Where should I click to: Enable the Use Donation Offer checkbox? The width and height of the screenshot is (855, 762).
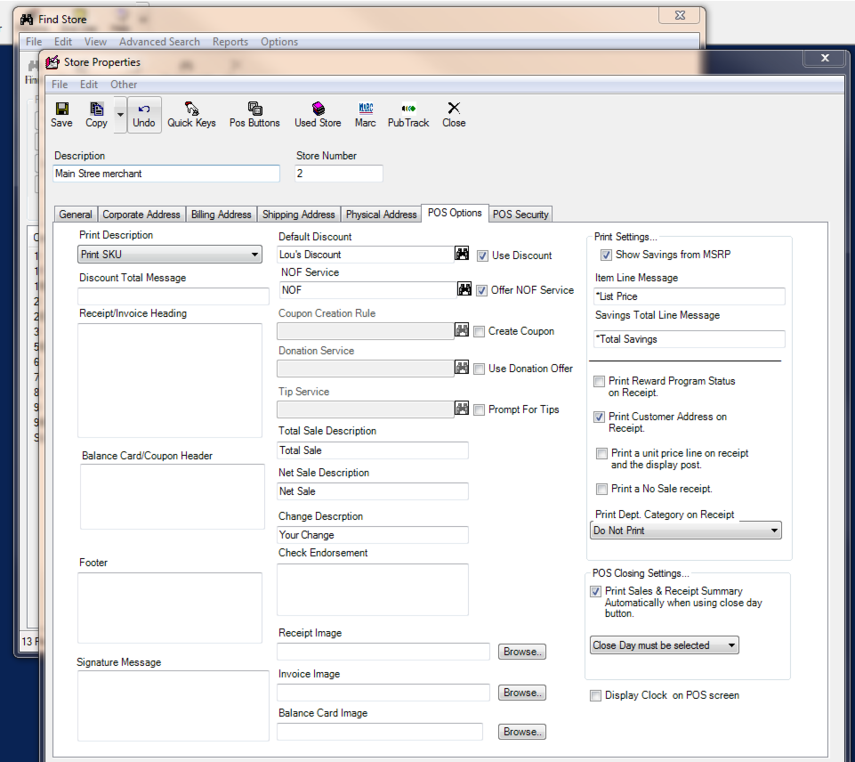(479, 369)
